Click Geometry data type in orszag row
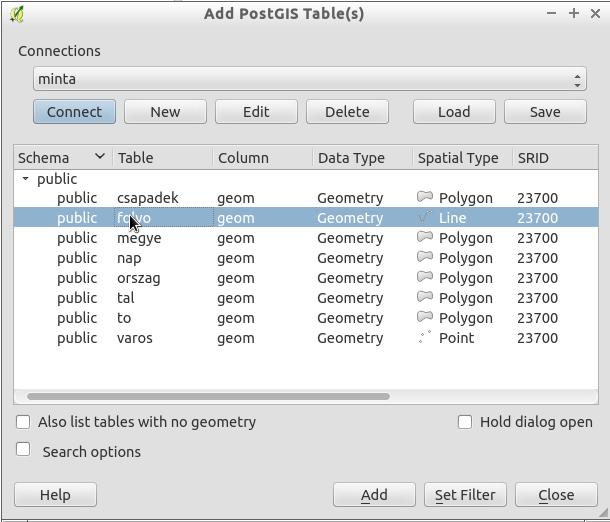This screenshot has width=610, height=522. (x=350, y=278)
